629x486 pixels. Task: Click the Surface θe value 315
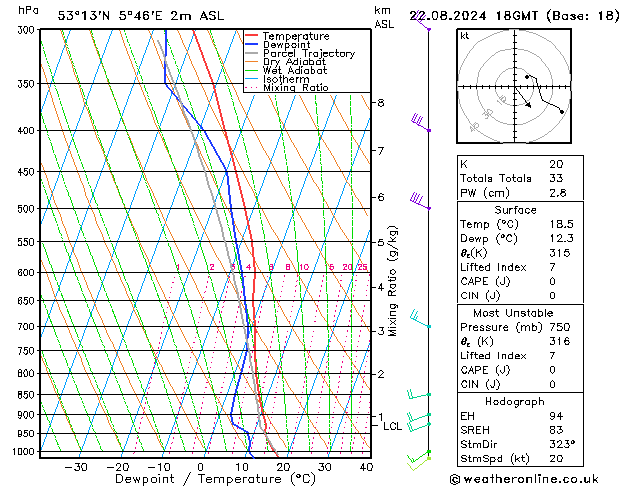560,253
